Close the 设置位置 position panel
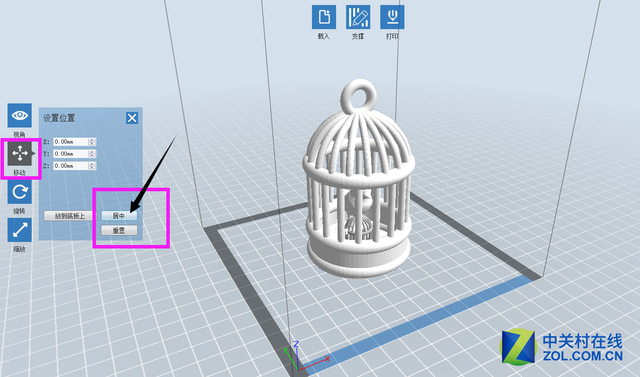Viewport: 640px width, 377px height. pyautogui.click(x=132, y=118)
